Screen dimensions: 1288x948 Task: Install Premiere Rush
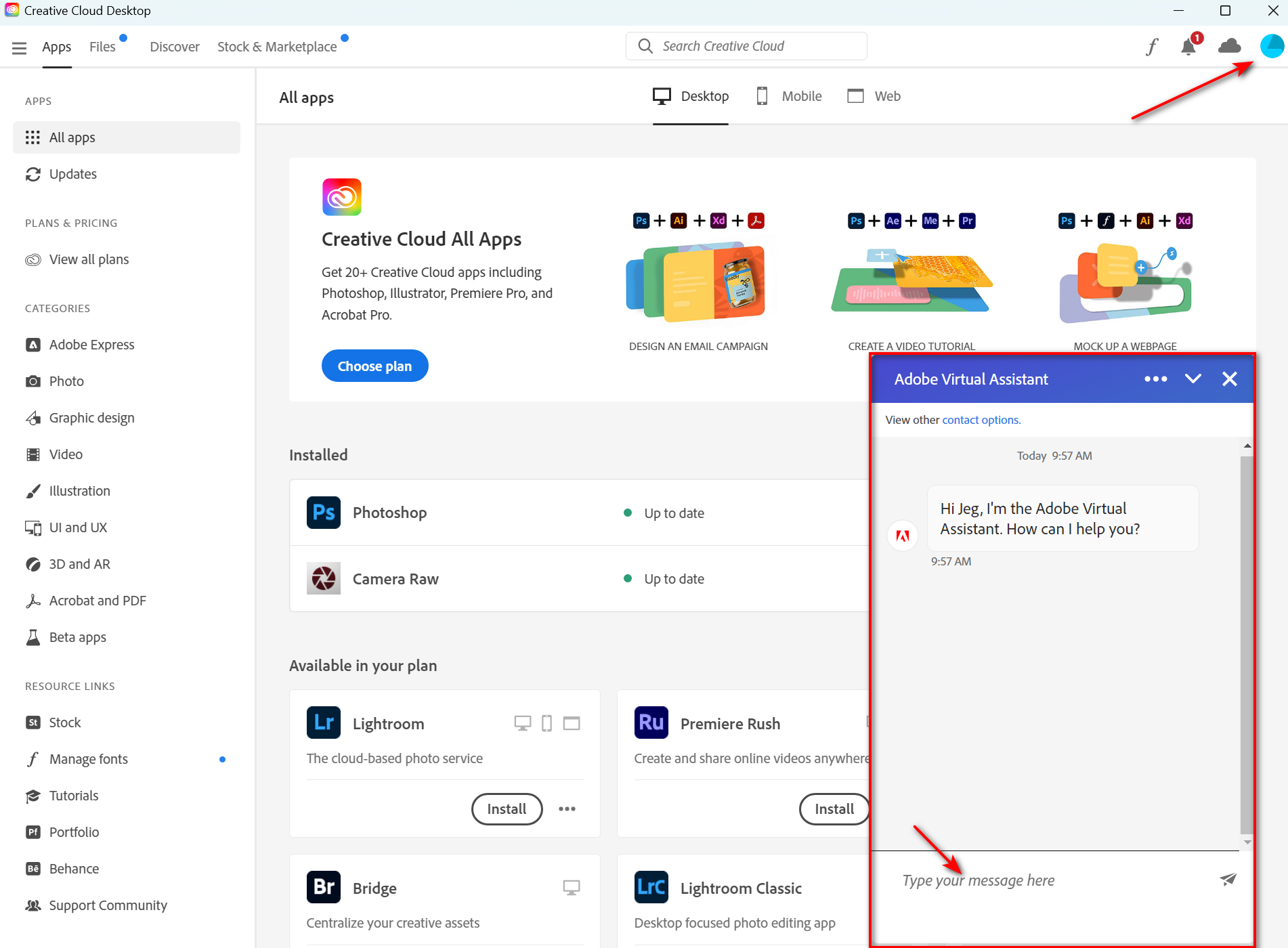(x=834, y=809)
